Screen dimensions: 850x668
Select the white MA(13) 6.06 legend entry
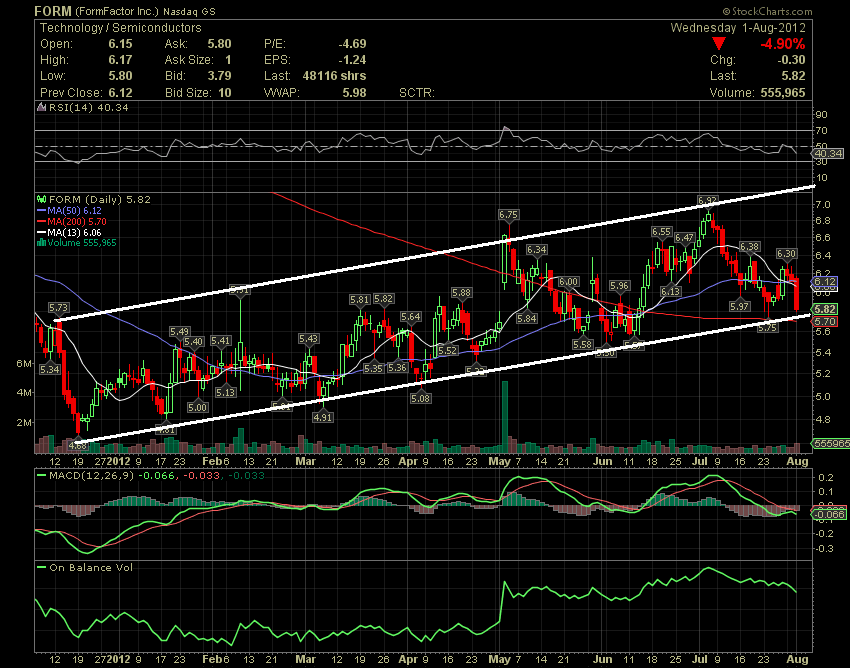tap(69, 232)
